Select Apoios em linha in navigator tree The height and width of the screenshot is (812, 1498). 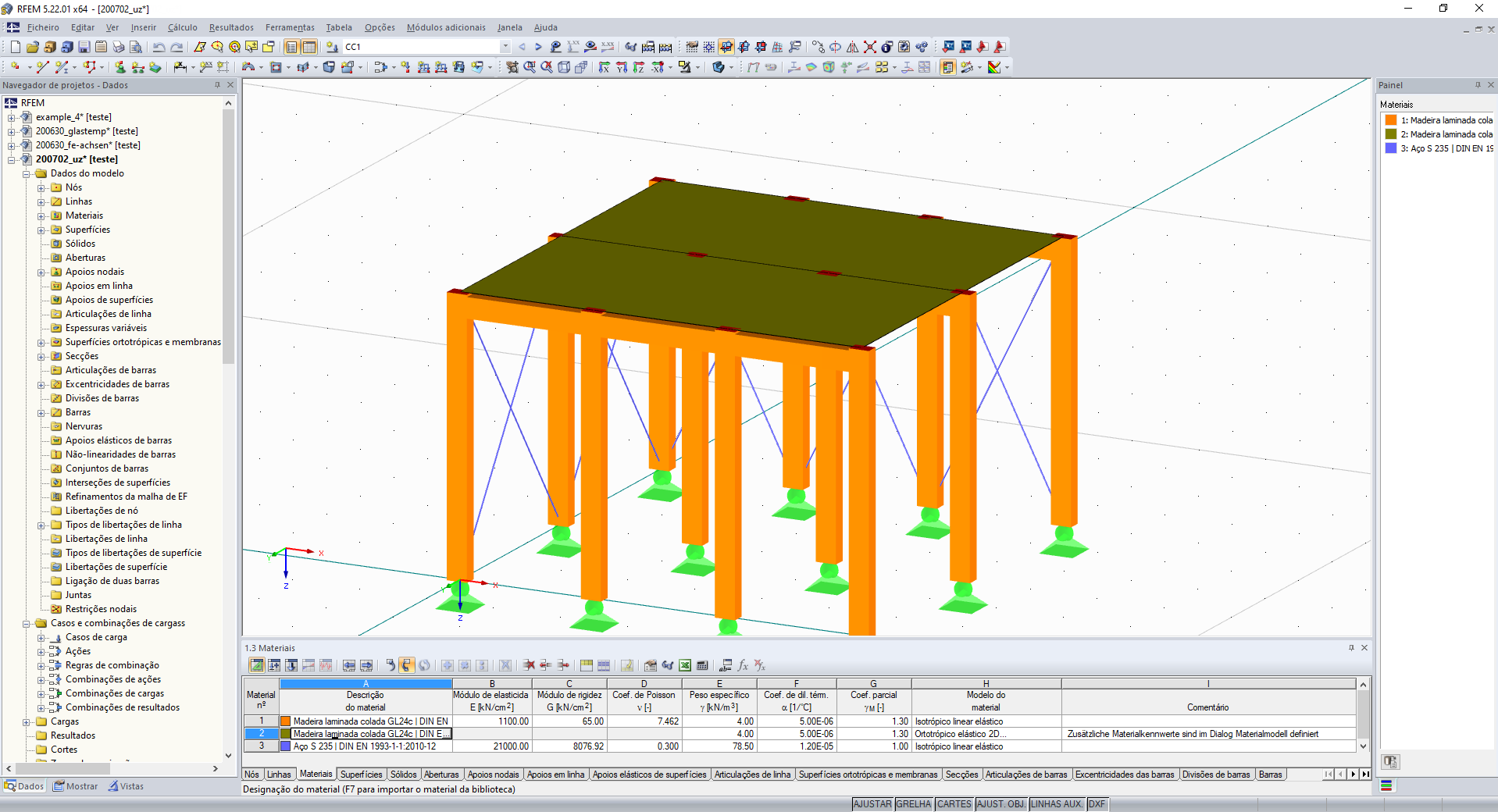(x=99, y=286)
